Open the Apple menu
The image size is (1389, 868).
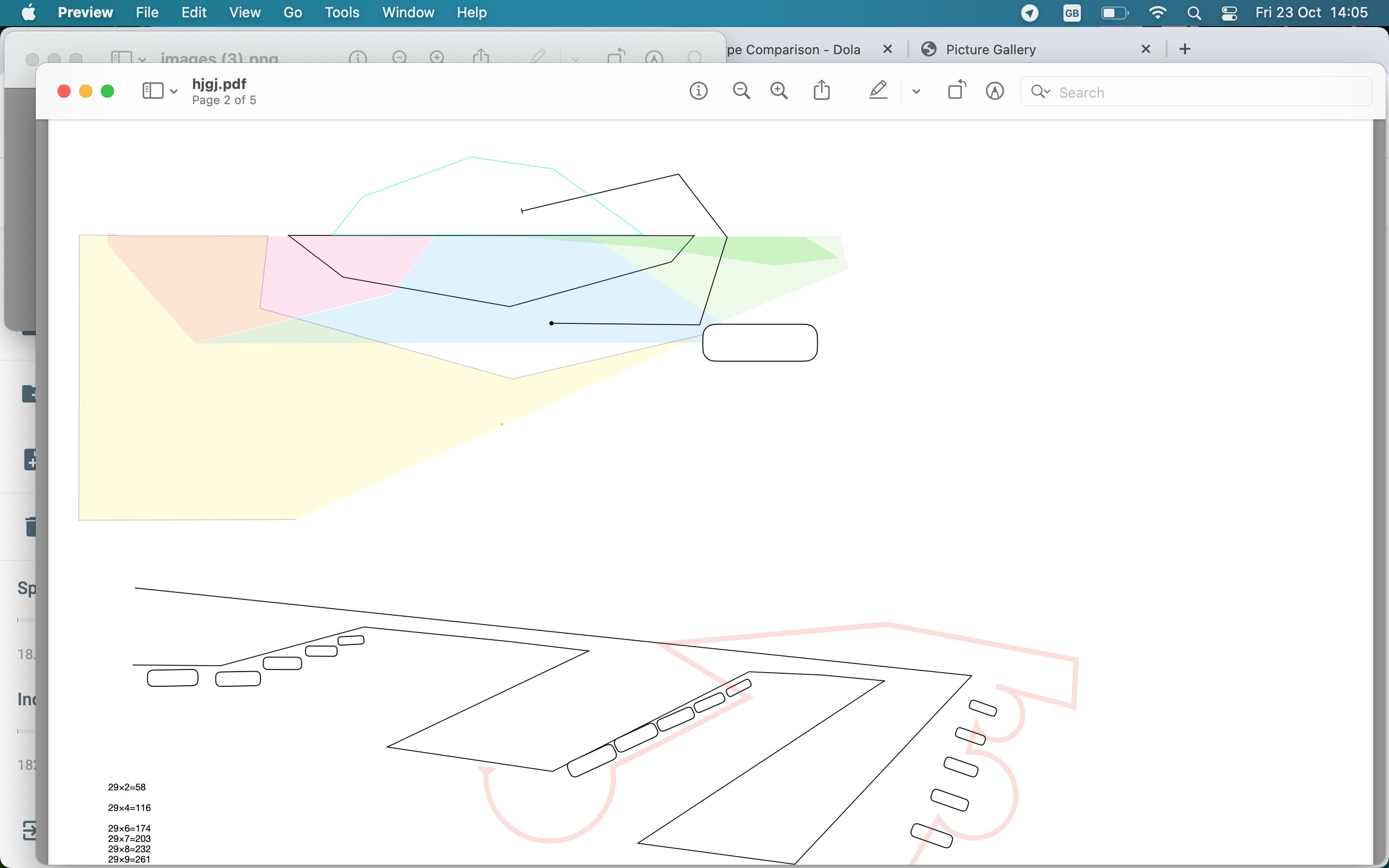coord(28,12)
